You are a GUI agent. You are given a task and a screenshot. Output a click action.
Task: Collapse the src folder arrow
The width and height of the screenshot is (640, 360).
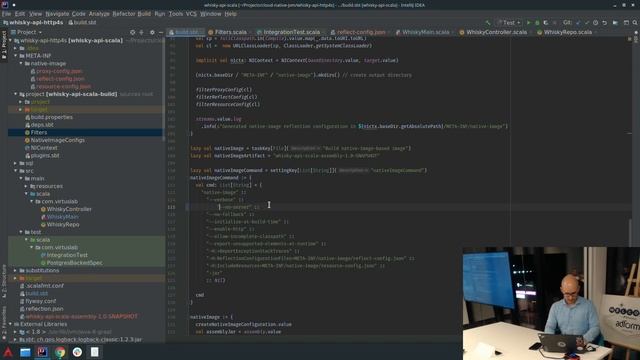(x=16, y=171)
